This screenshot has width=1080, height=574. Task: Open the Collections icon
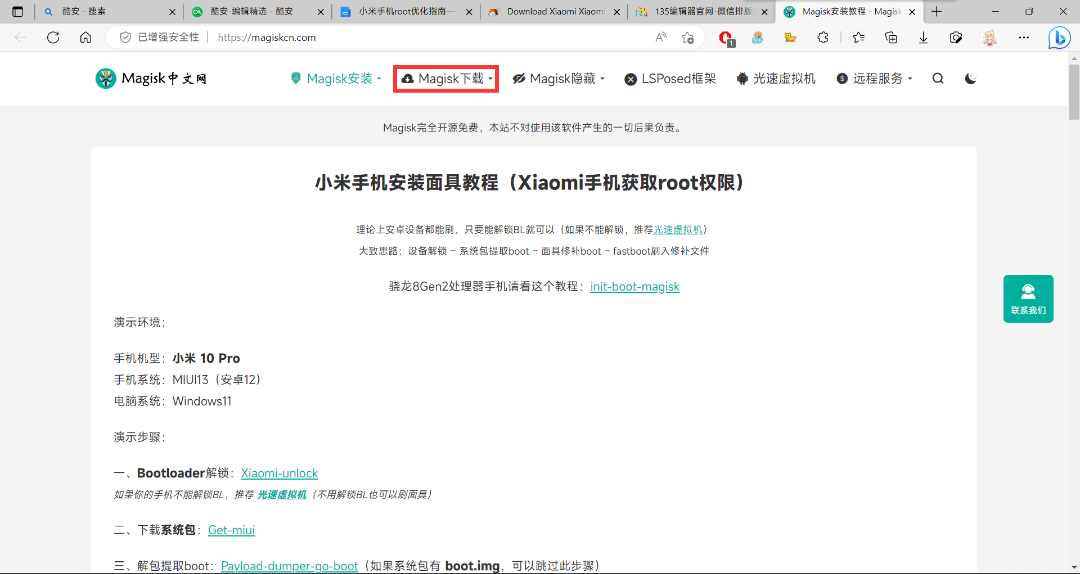891,38
